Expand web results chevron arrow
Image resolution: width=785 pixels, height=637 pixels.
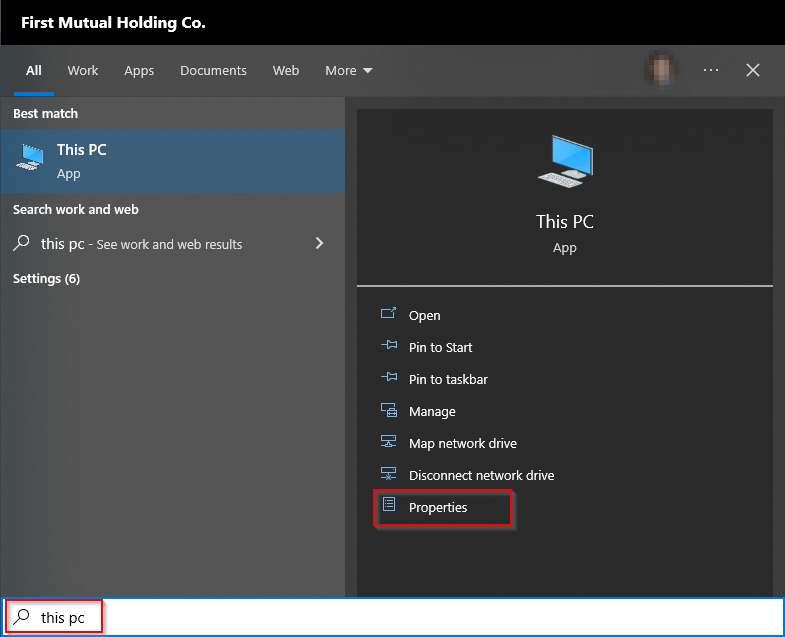319,243
